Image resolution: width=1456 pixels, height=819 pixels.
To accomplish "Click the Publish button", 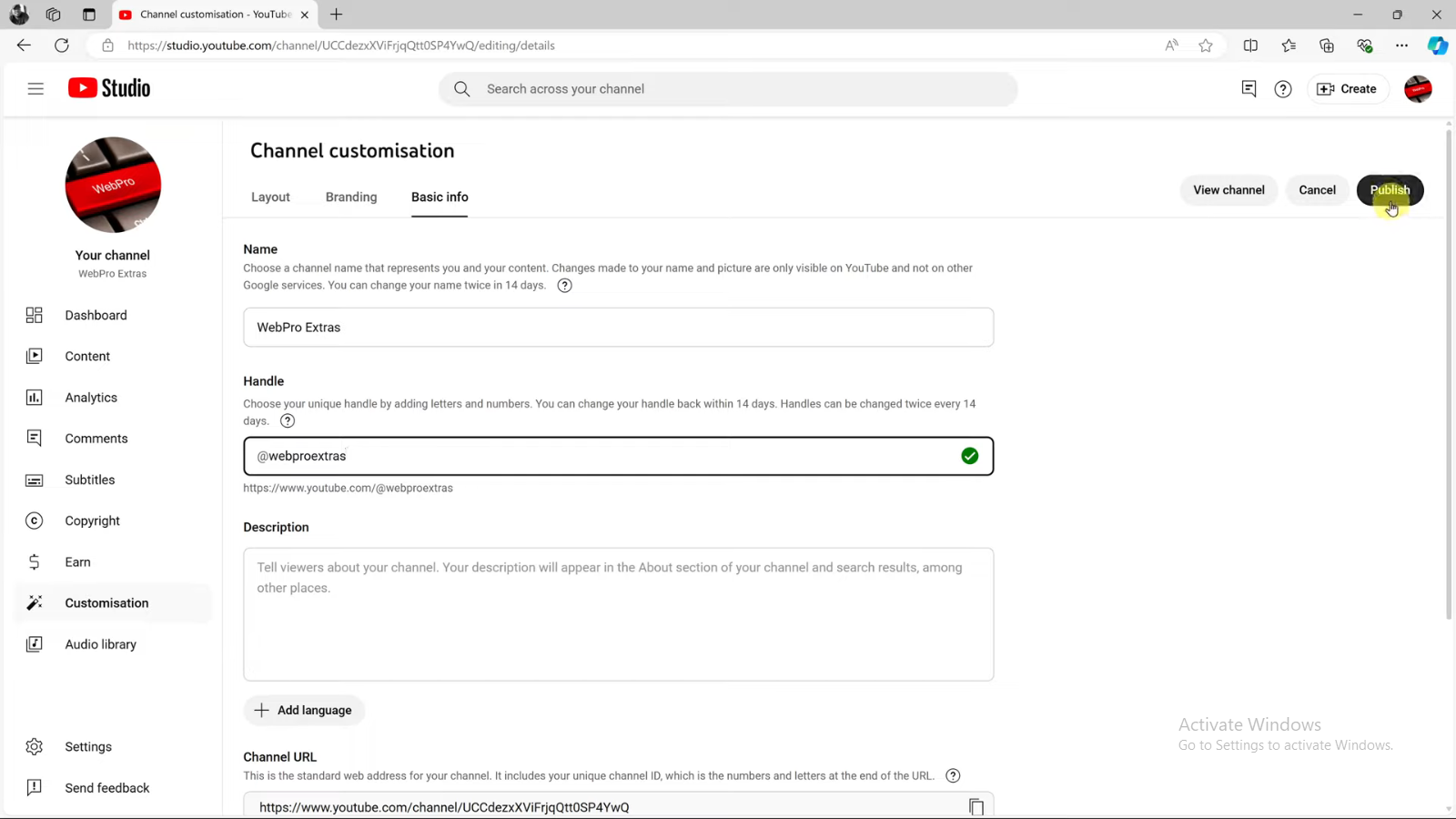I will 1390,190.
